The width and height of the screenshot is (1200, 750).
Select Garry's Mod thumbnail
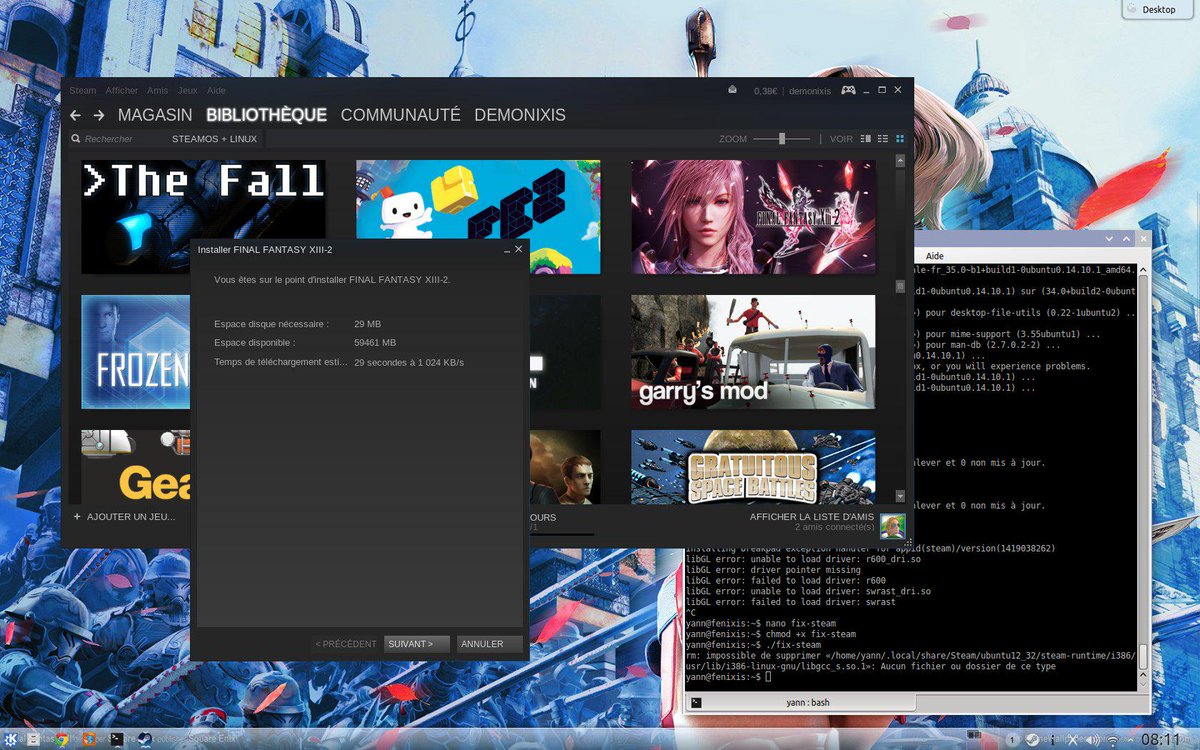pyautogui.click(x=753, y=352)
